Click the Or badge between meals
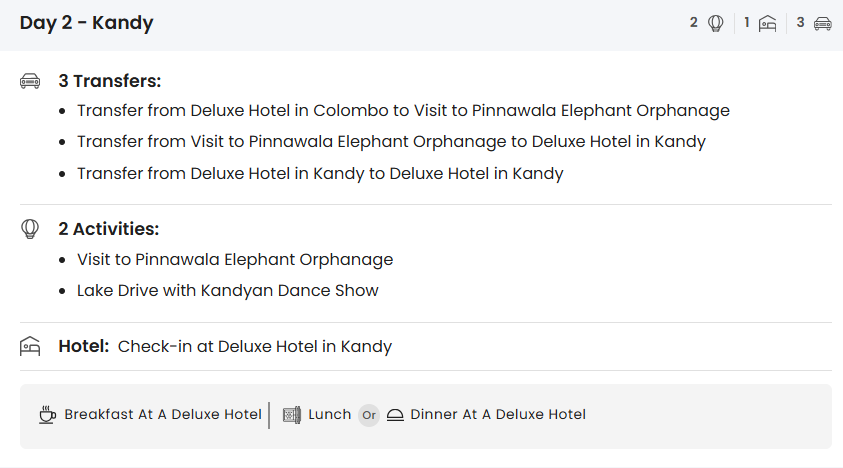 [369, 415]
